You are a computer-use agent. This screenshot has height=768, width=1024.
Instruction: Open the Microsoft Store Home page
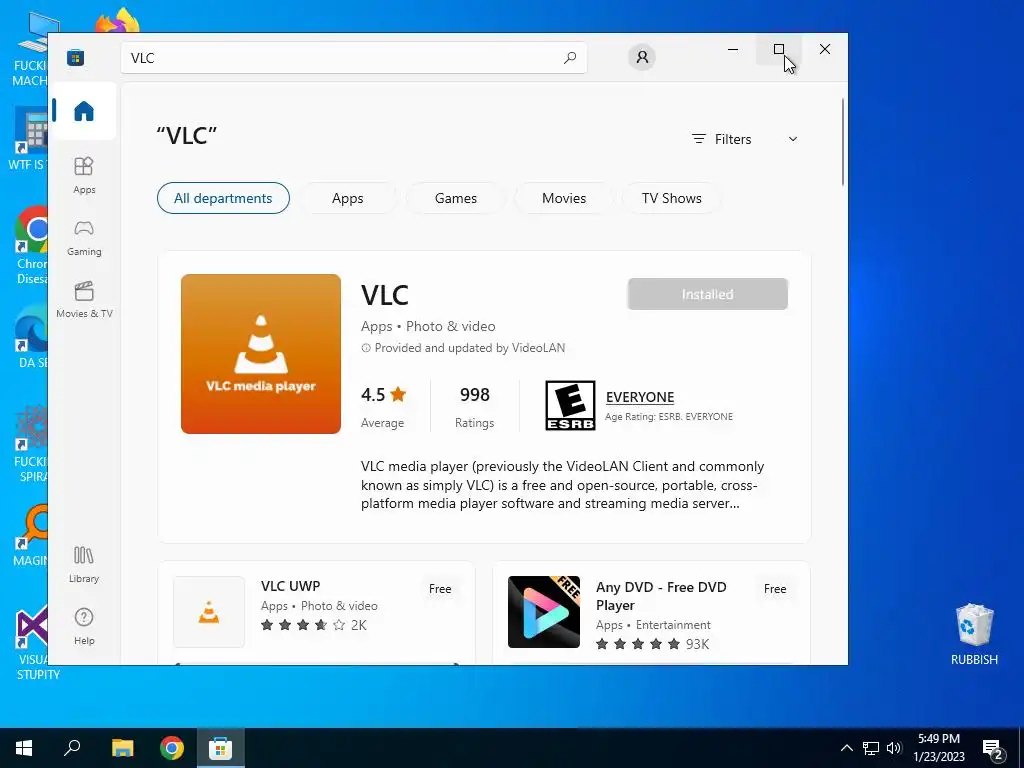pyautogui.click(x=84, y=111)
